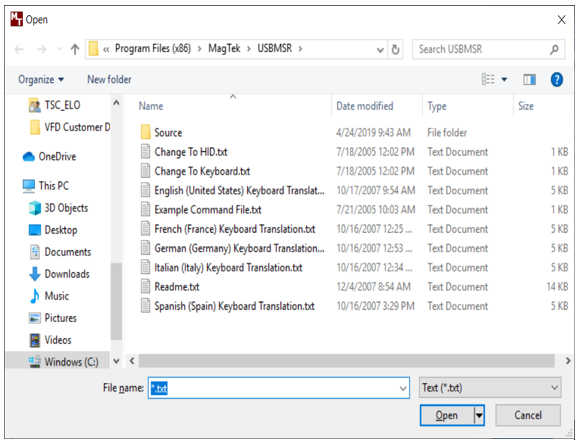Click Readme.txt date 12/4/2007 8:54 AM
Viewport: 581px width, 442px height.
pos(373,287)
